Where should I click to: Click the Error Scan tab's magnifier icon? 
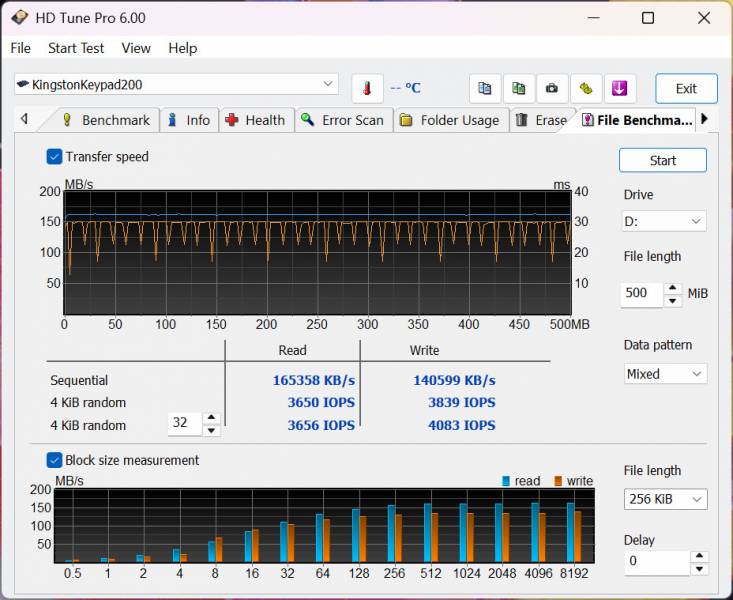pos(307,120)
